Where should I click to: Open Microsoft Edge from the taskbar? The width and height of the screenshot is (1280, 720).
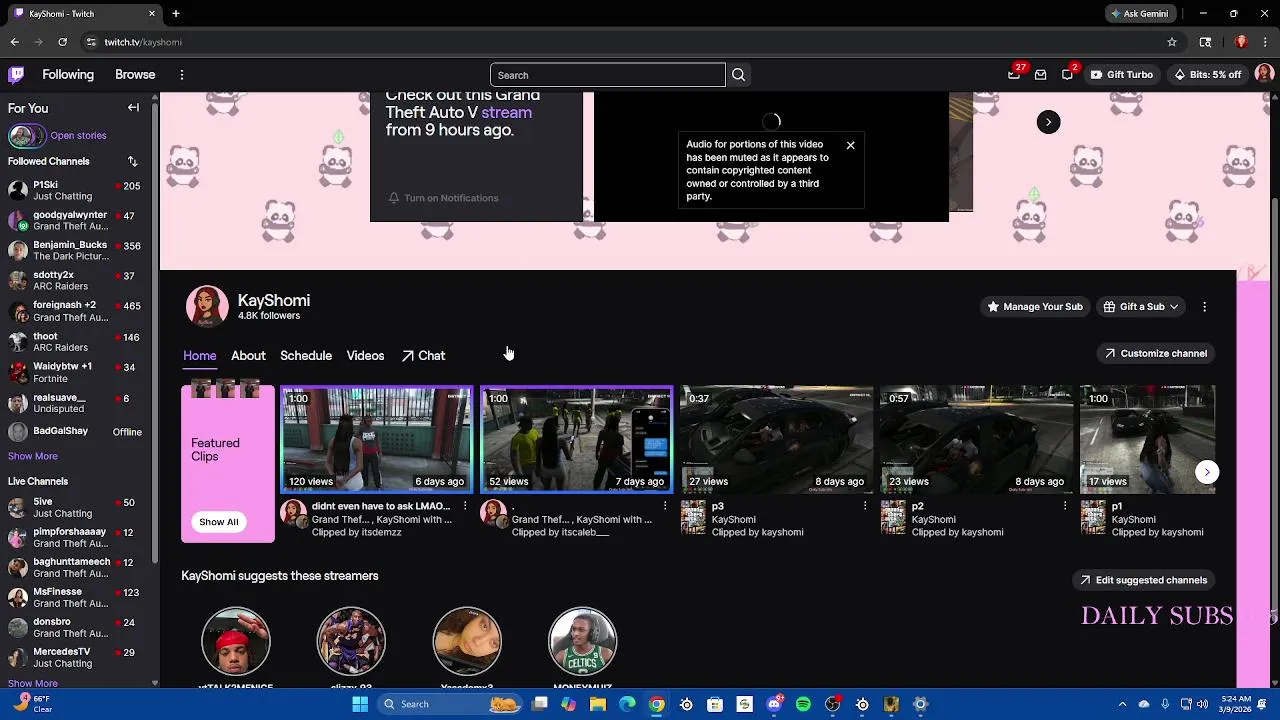click(x=627, y=704)
